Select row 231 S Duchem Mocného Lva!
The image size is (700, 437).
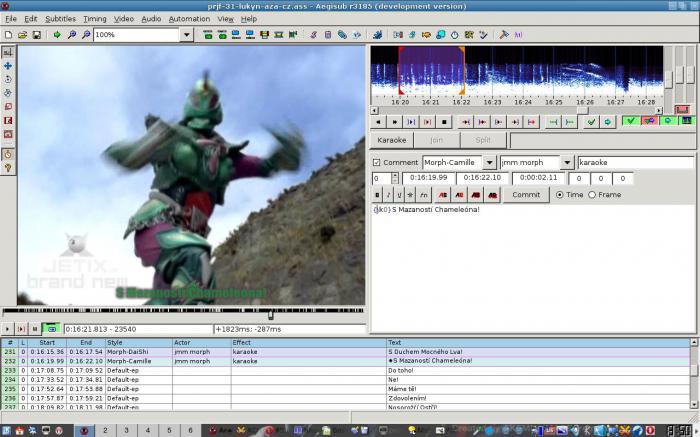click(x=346, y=352)
